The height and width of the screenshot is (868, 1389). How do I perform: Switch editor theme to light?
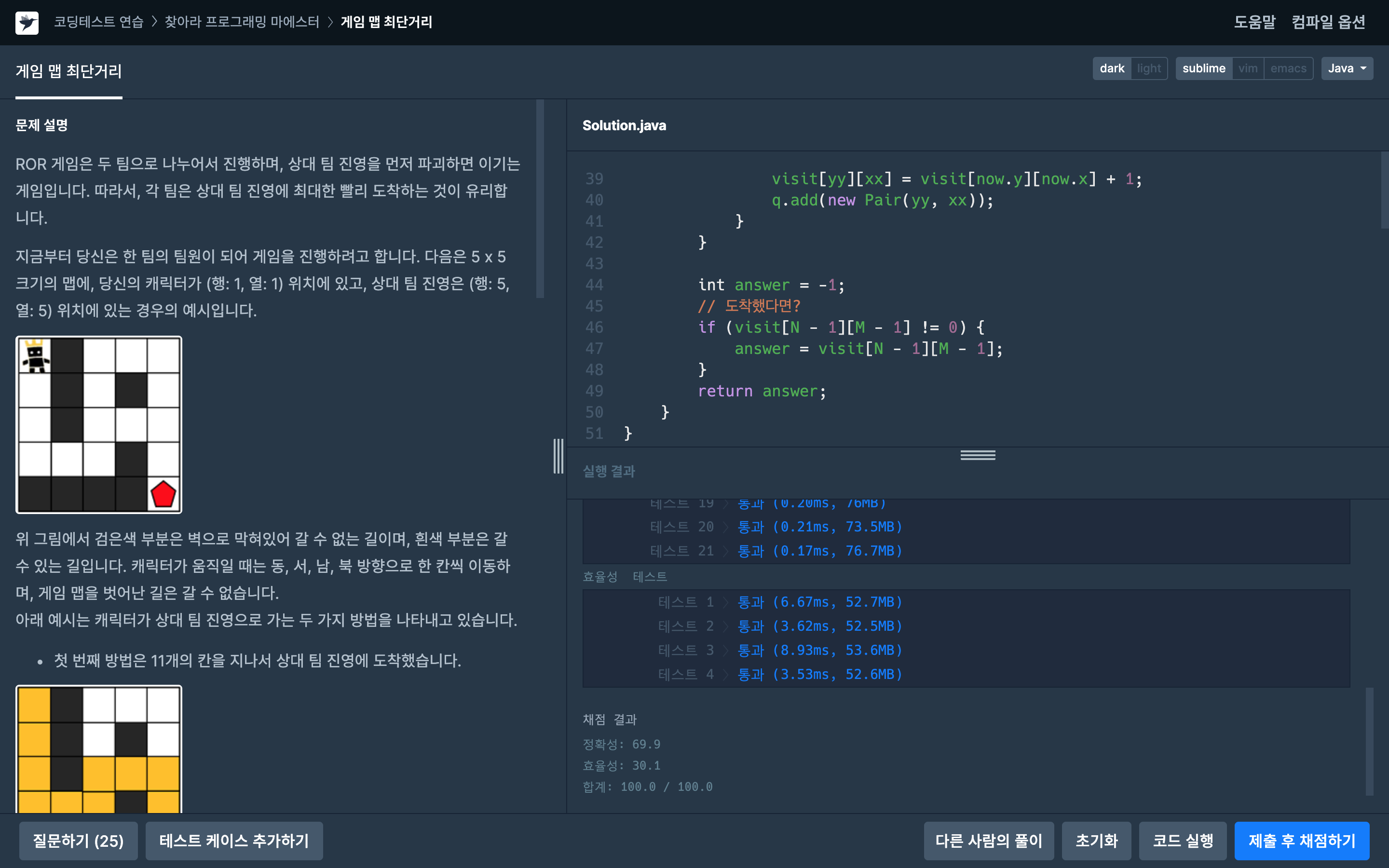pyautogui.click(x=1148, y=68)
